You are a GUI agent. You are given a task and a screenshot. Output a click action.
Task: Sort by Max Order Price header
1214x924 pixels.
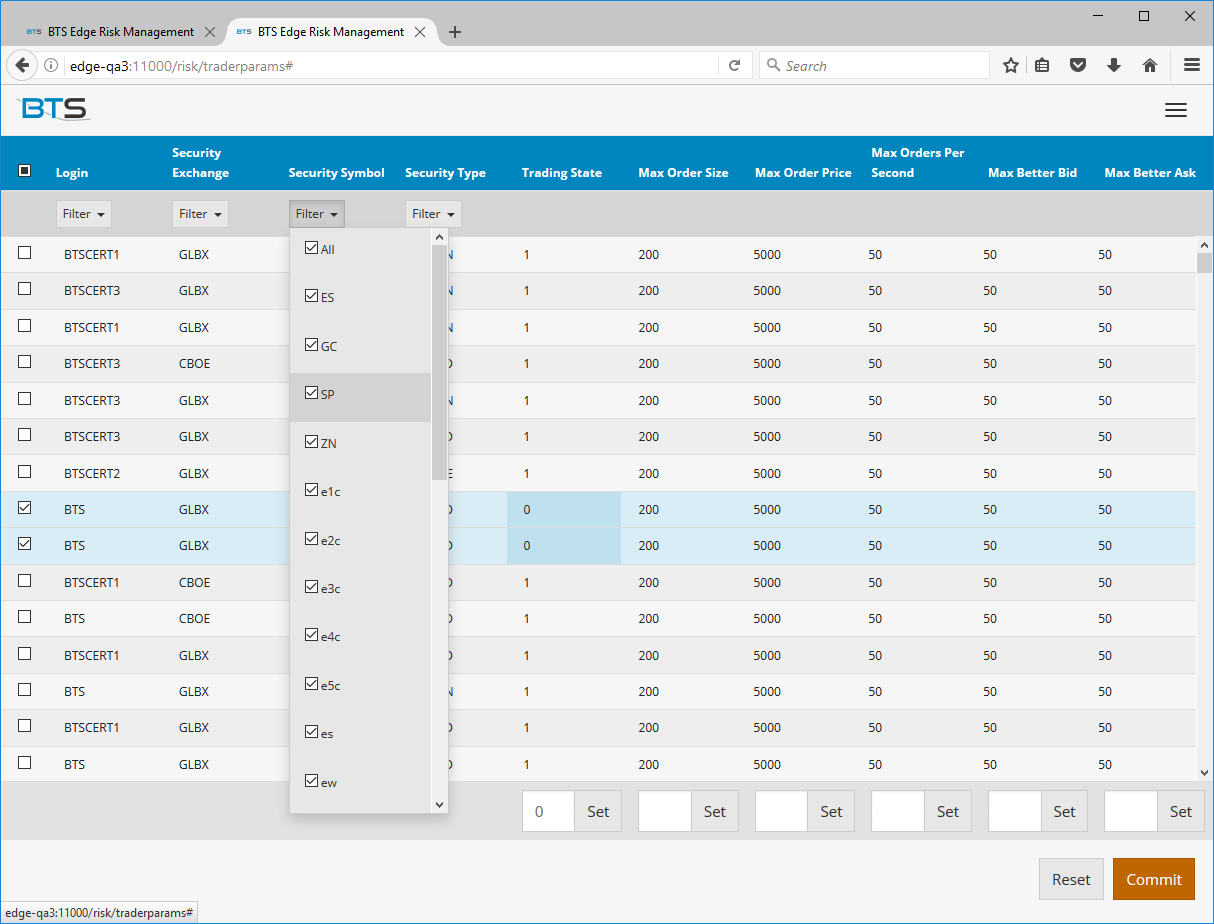(803, 173)
